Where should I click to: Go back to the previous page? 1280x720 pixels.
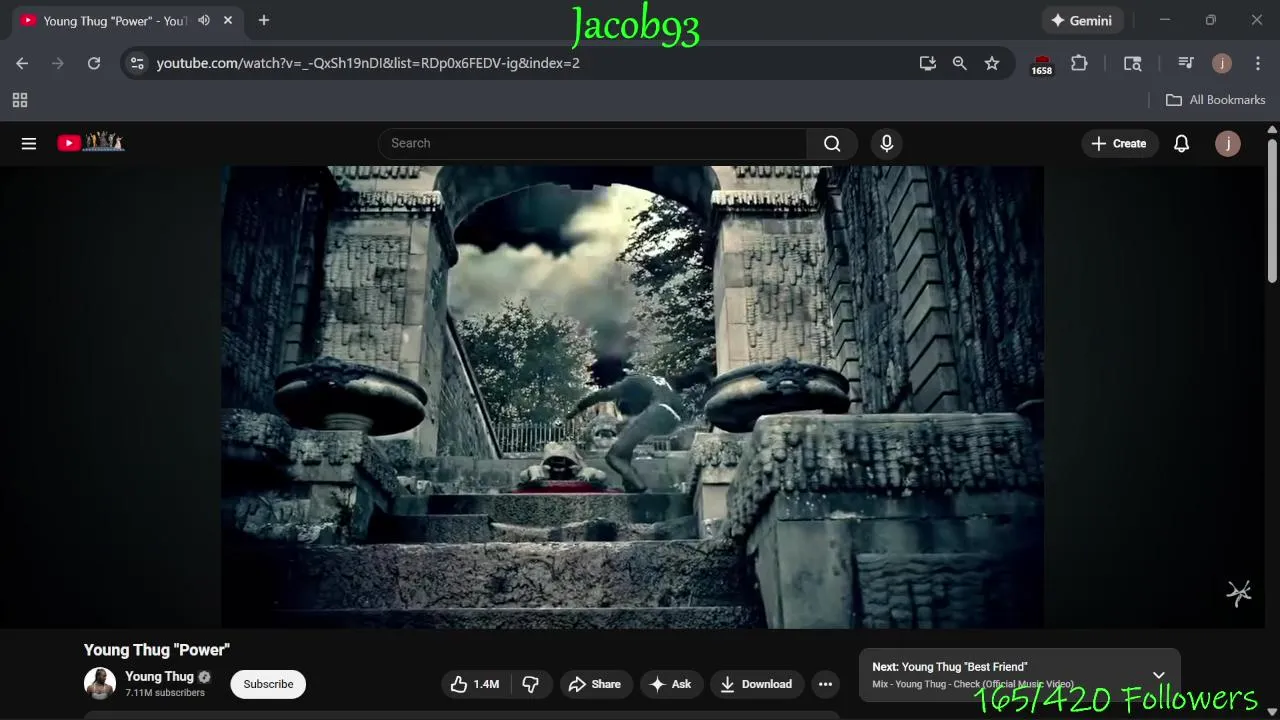click(22, 63)
